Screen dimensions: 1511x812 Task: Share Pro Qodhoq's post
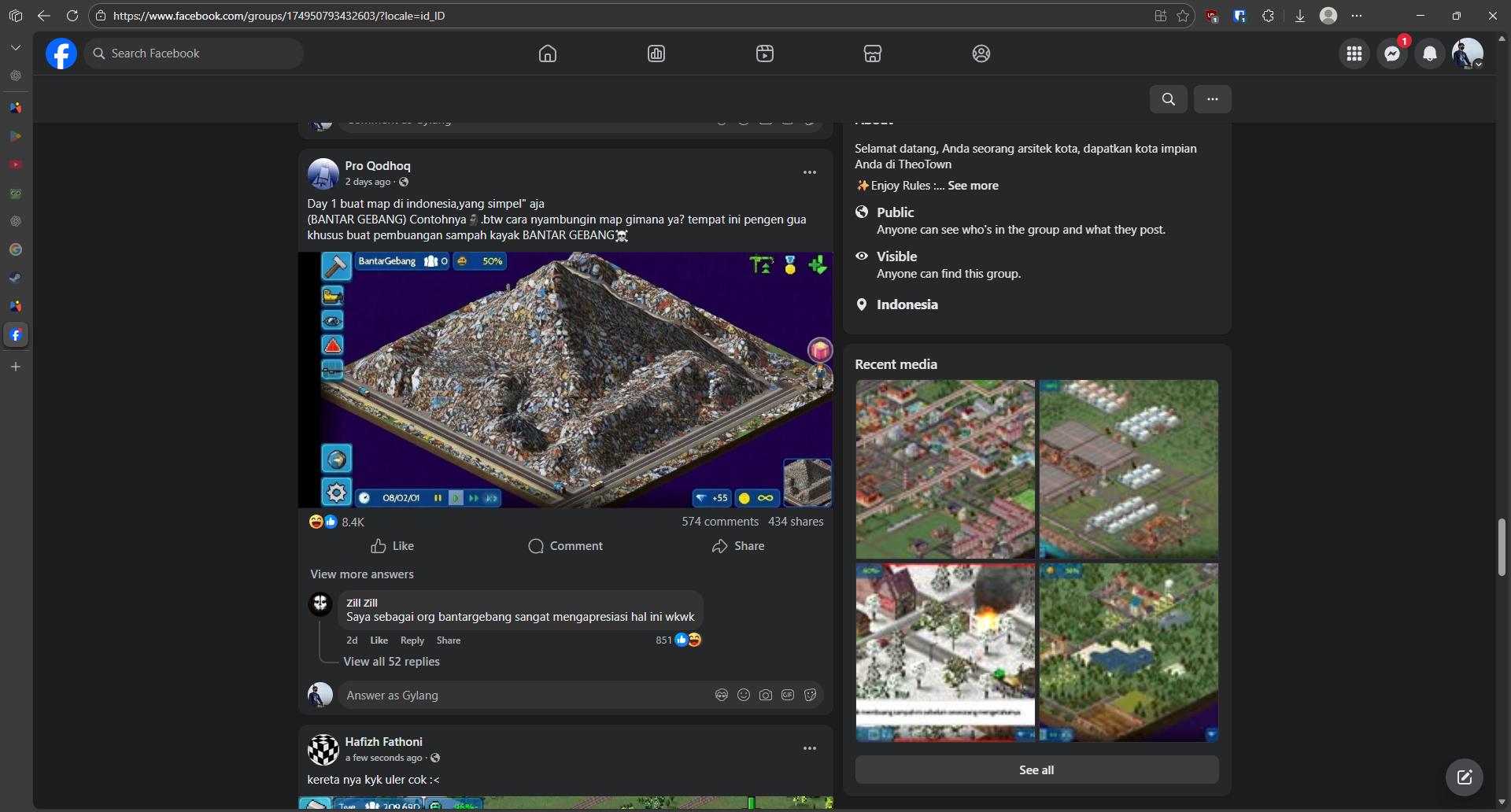(x=737, y=546)
